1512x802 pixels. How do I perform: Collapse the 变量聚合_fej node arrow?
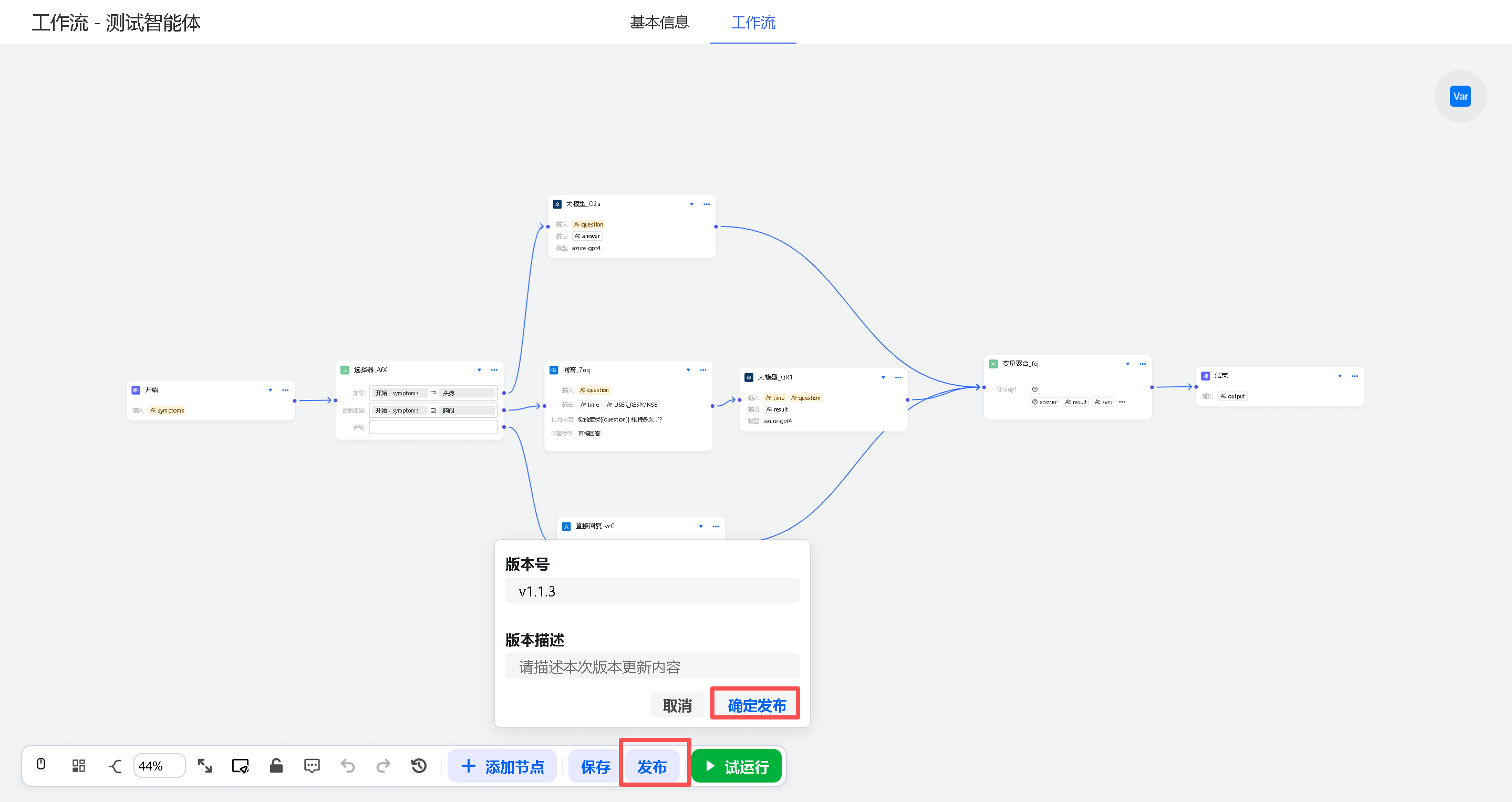pyautogui.click(x=1127, y=364)
